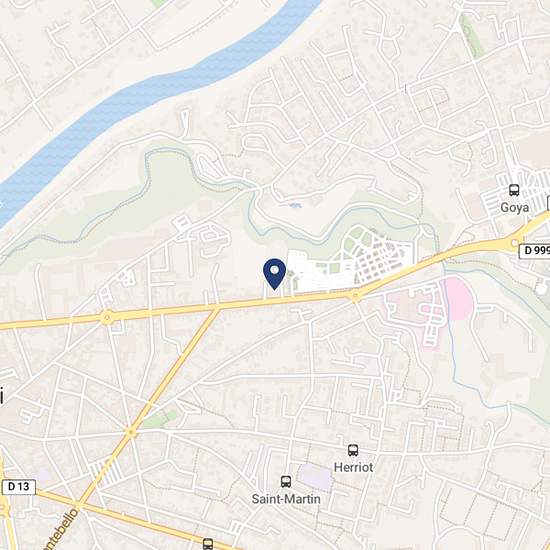This screenshot has width=550, height=550.
Task: Click the partially visible Montebello street label
Action: (60, 530)
